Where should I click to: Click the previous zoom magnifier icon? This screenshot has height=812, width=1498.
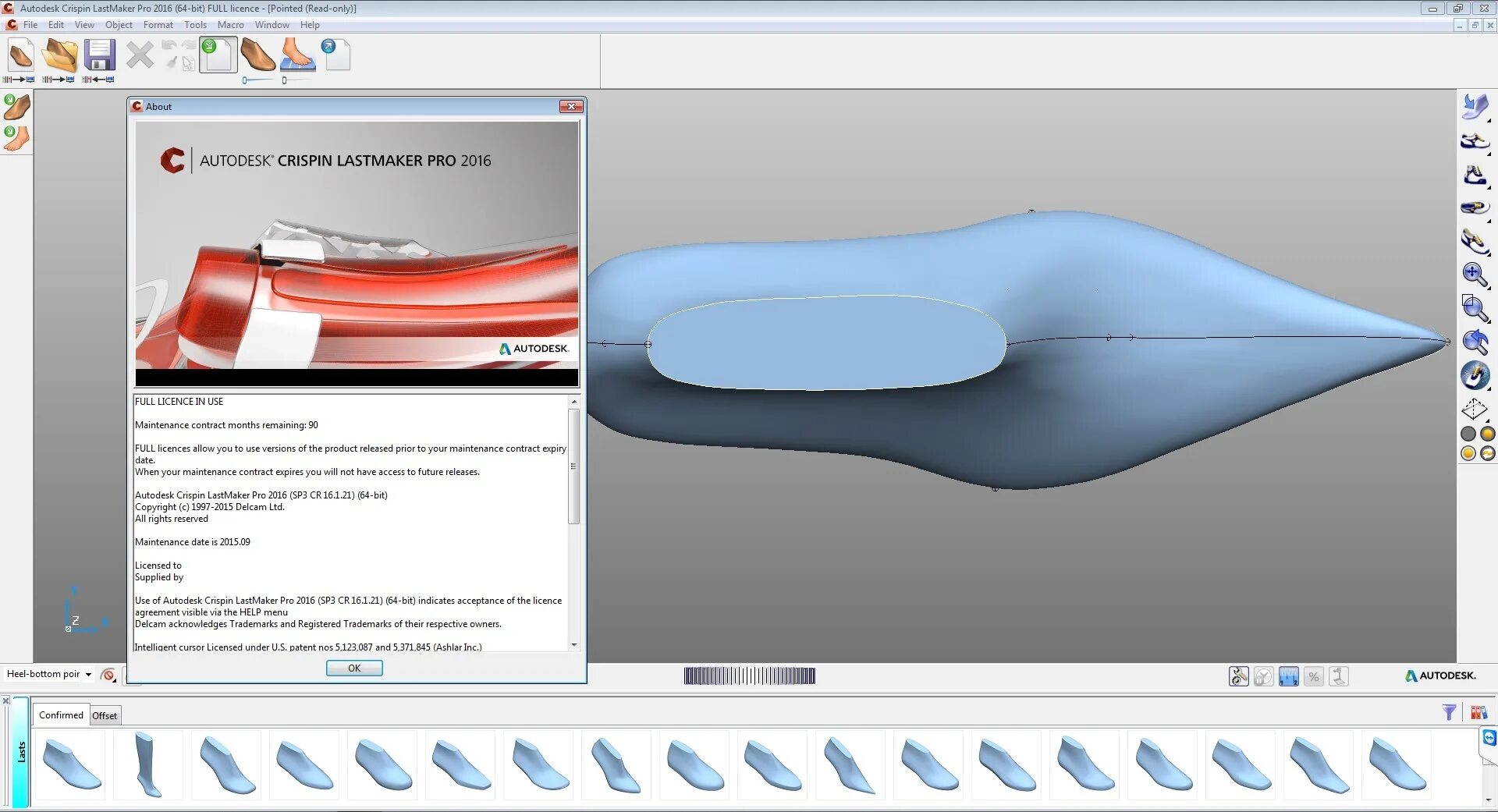1475,342
